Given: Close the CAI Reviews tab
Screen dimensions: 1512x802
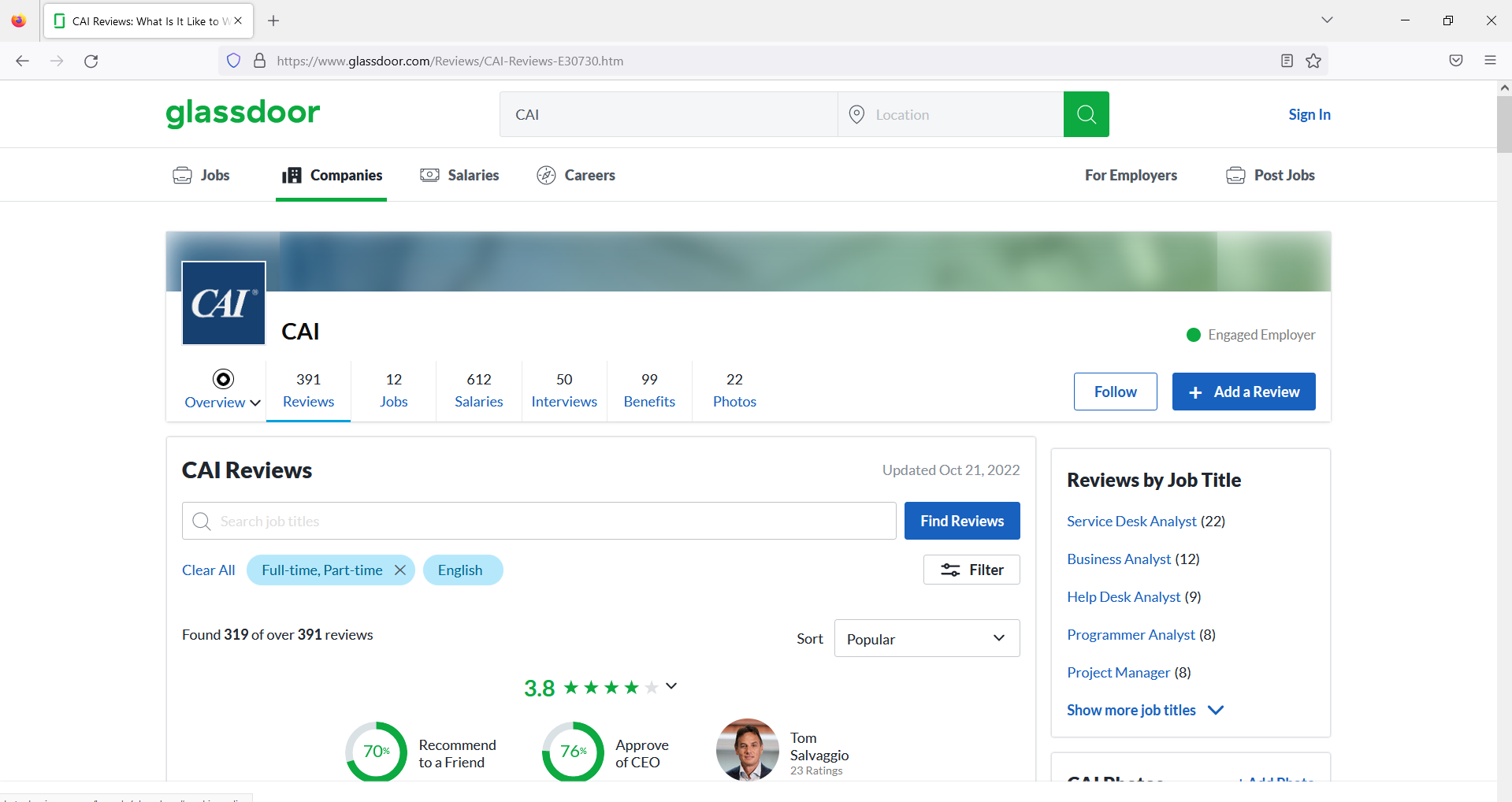Looking at the screenshot, I should pos(238,20).
